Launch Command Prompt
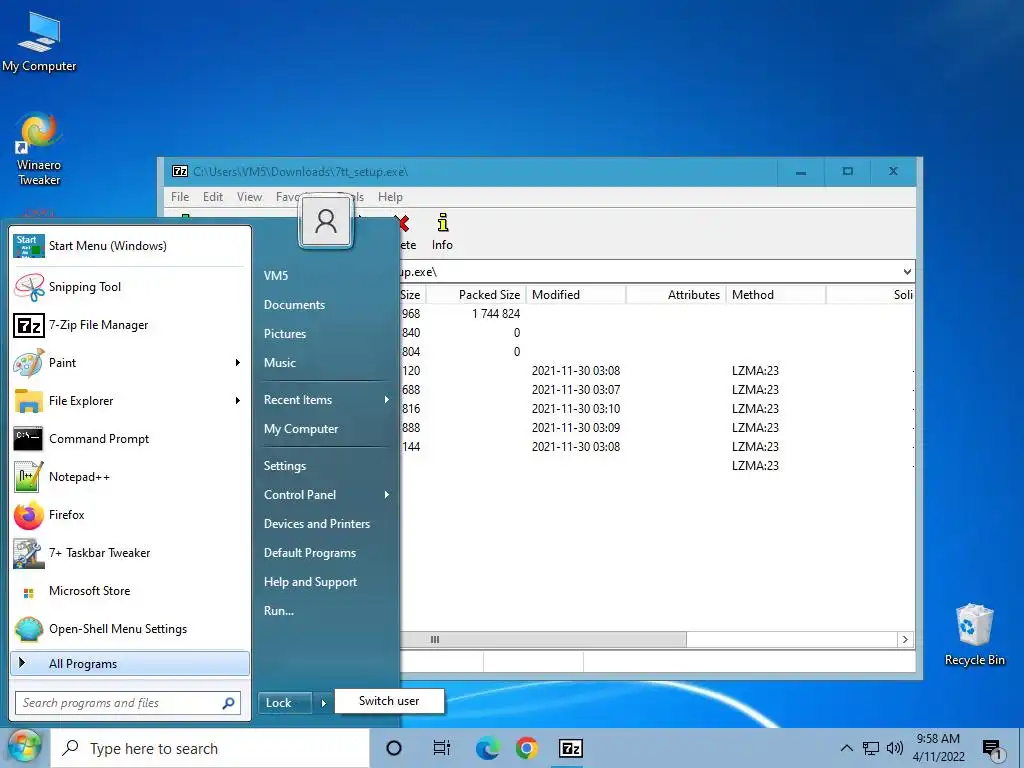1024x768 pixels. tap(129, 439)
